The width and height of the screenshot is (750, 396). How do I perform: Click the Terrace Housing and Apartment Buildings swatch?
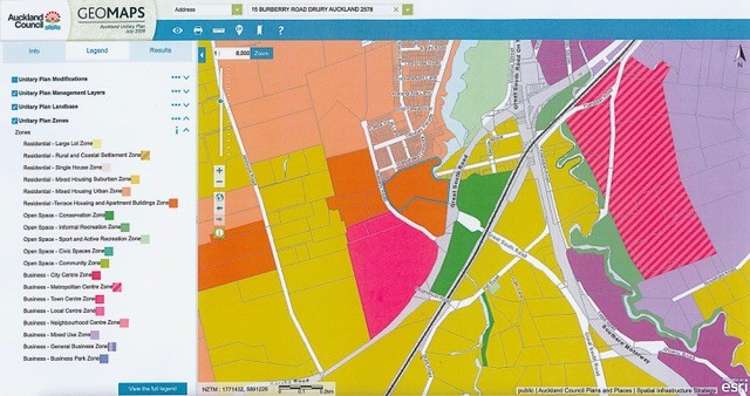173,203
